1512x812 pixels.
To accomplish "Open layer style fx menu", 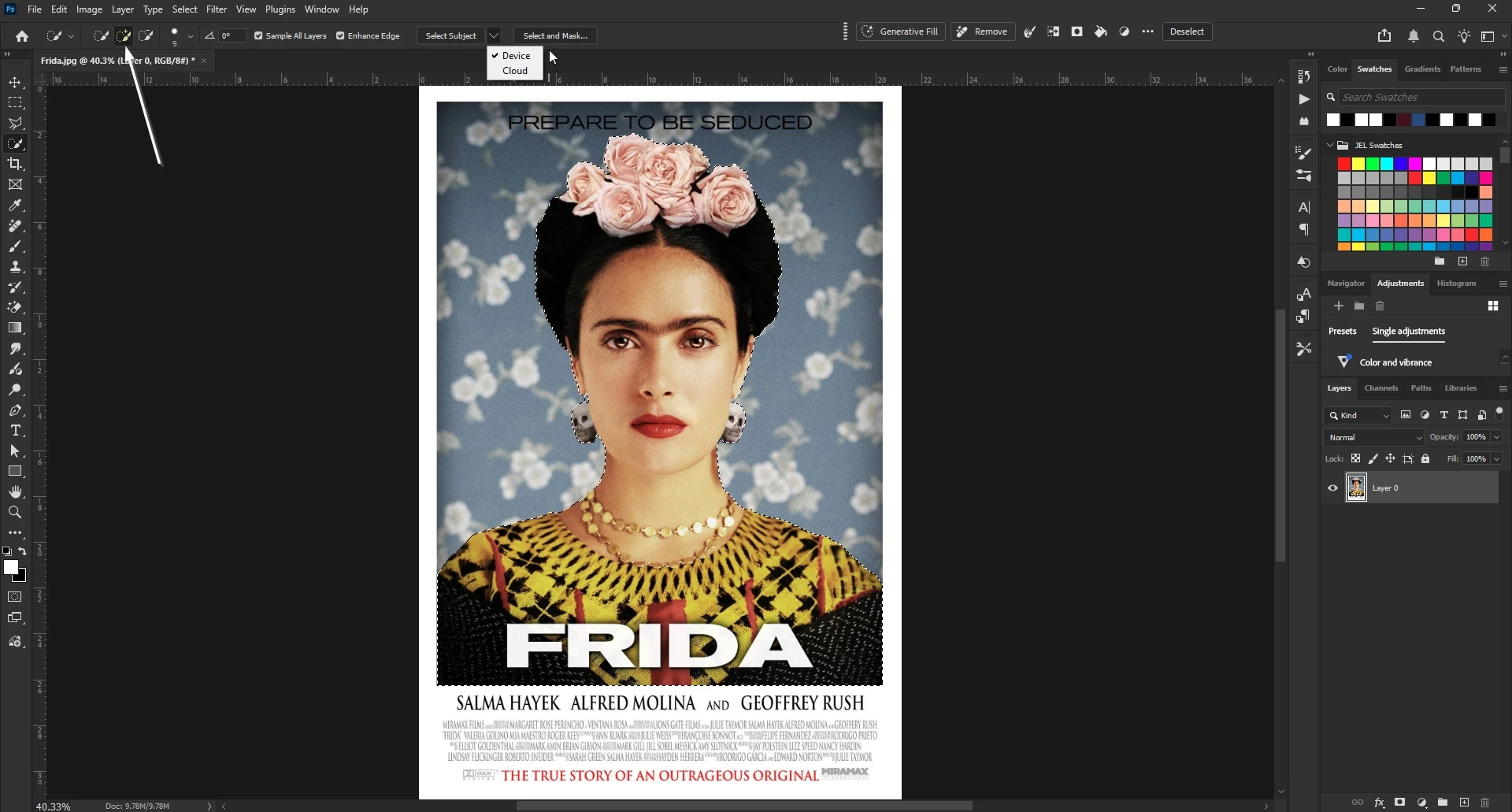I will 1379,803.
